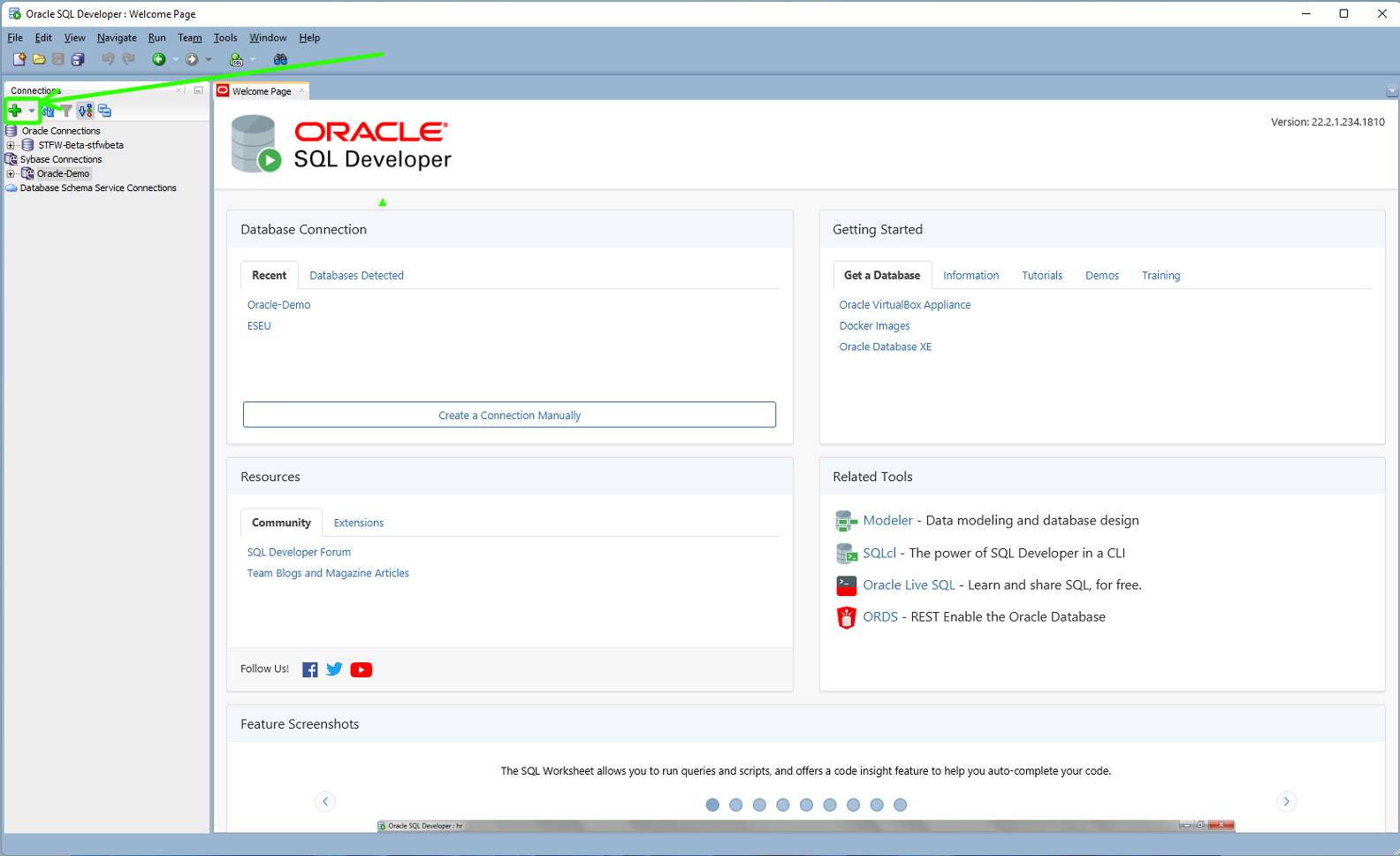Click the New file toolbar icon
The image size is (1400, 856).
click(x=19, y=59)
